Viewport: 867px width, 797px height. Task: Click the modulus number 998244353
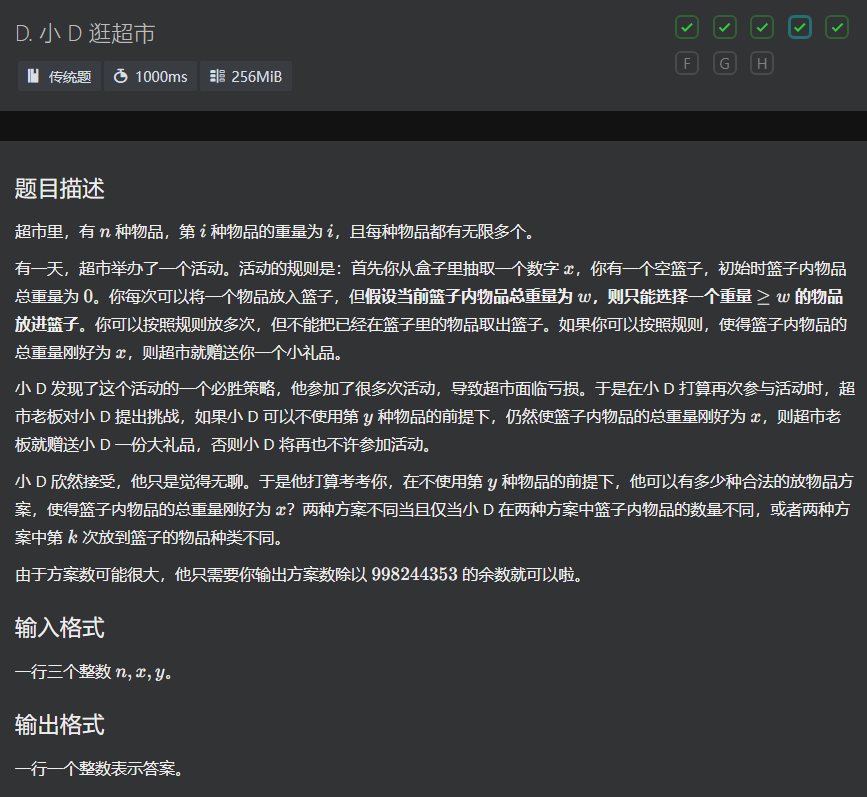(x=414, y=575)
